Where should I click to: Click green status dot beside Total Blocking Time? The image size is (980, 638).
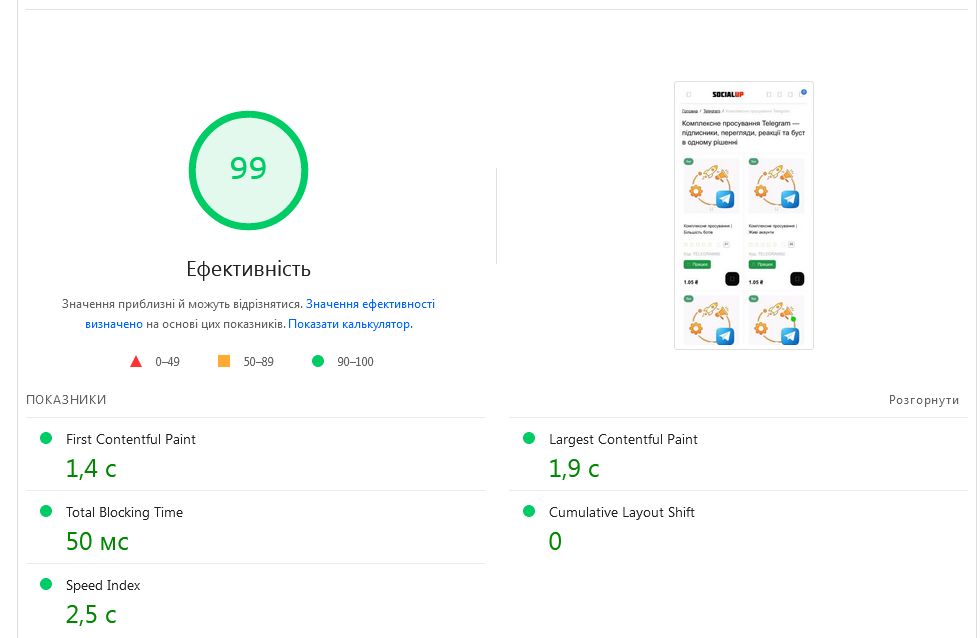45,511
